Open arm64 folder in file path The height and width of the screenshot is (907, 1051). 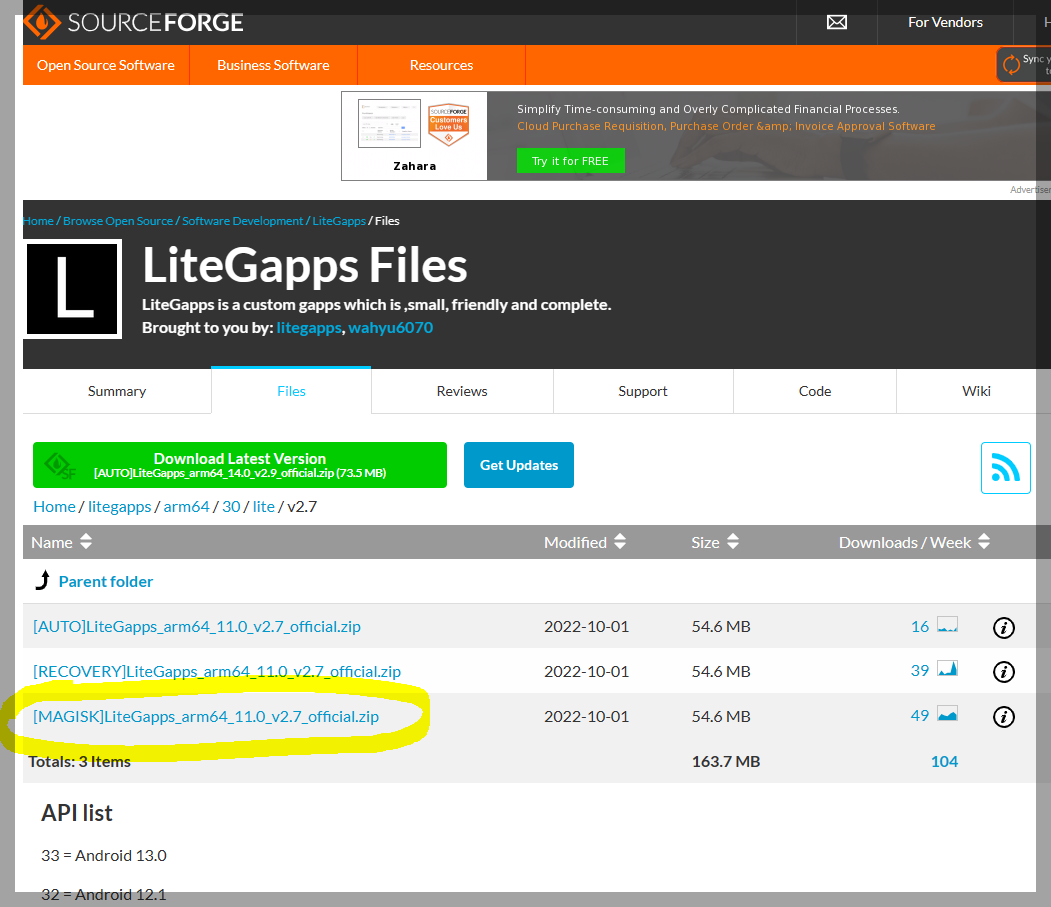186,506
